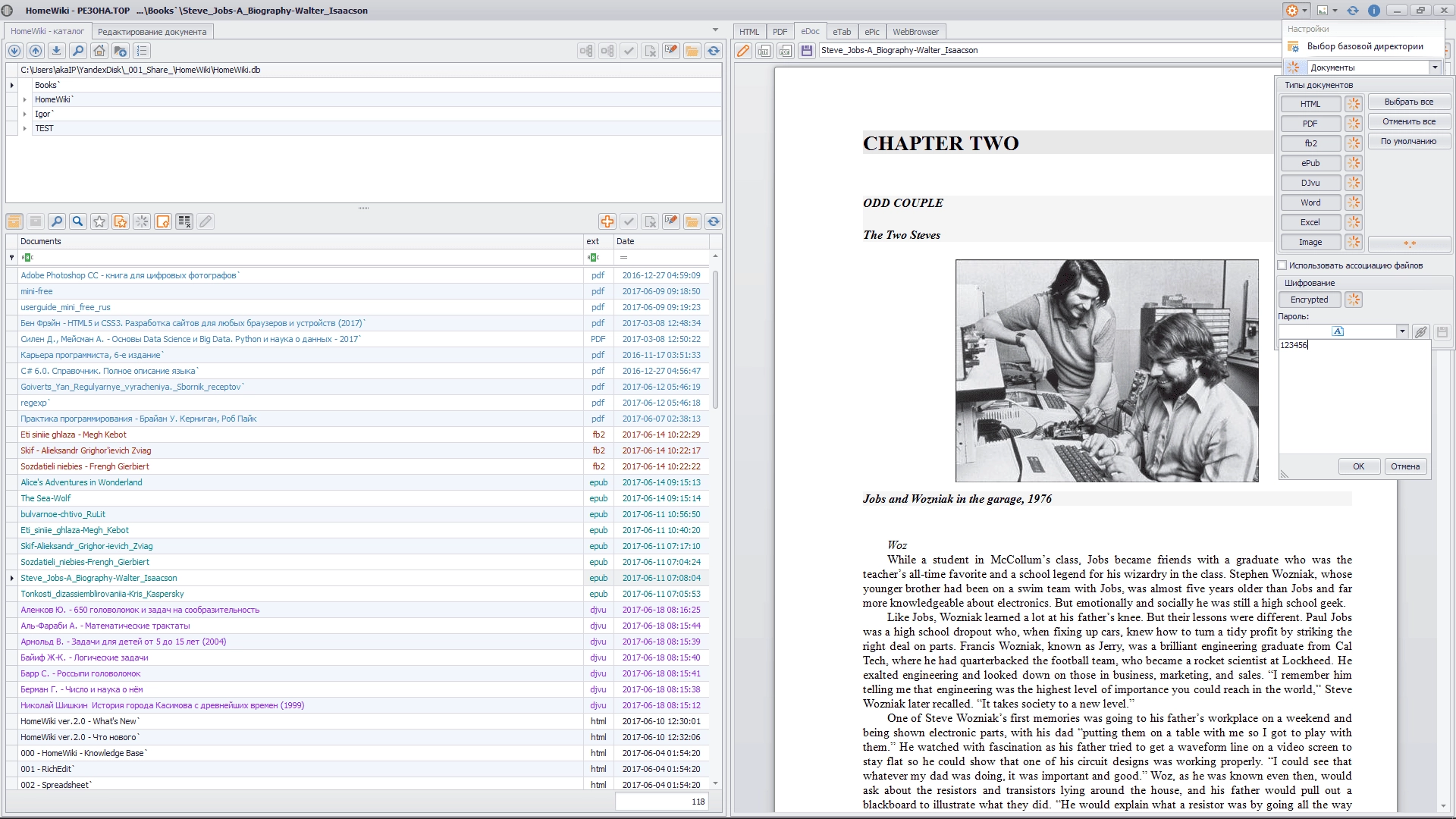Open the left tab strip overflow arrow
Viewport: 1456px width, 819px height.
point(715,30)
